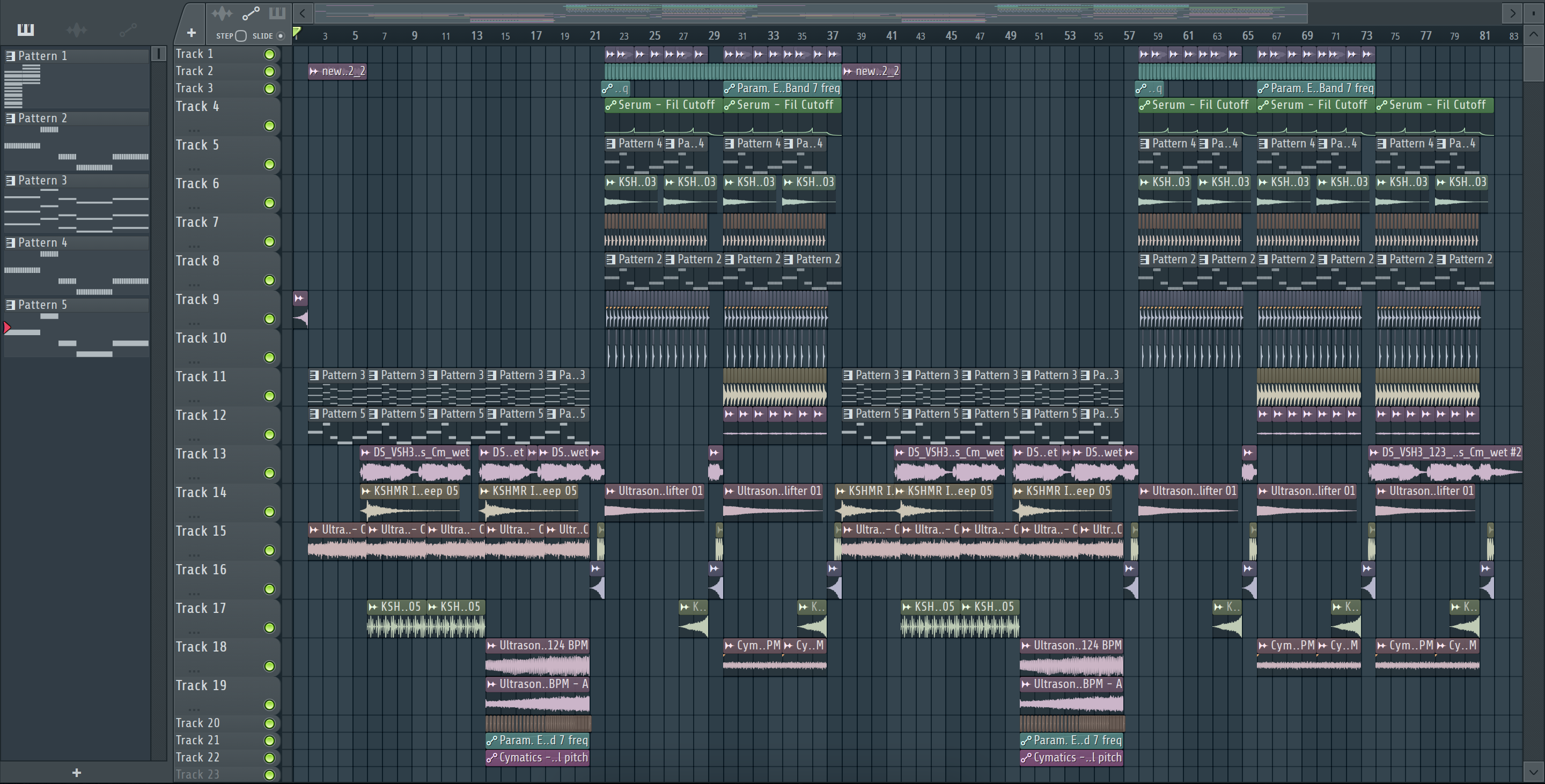Mute Track 18 with its green LED
The height and width of the screenshot is (784, 1545).
click(x=269, y=667)
